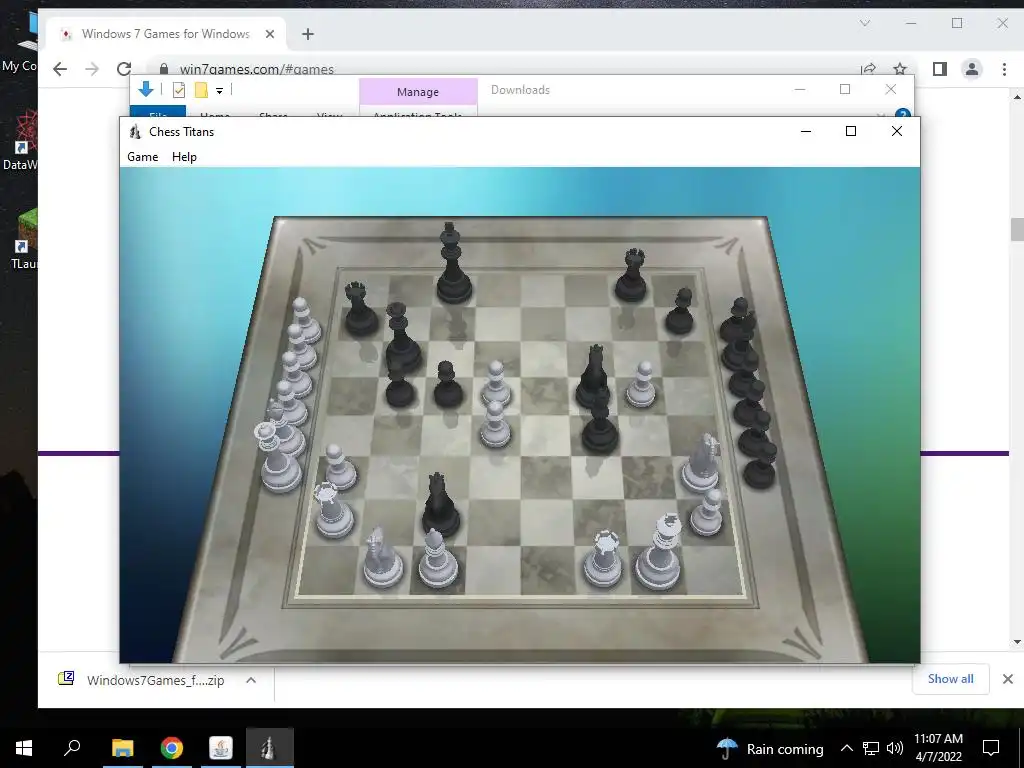The height and width of the screenshot is (768, 1024).
Task: Open File Explorer from the taskbar
Action: coord(122,748)
